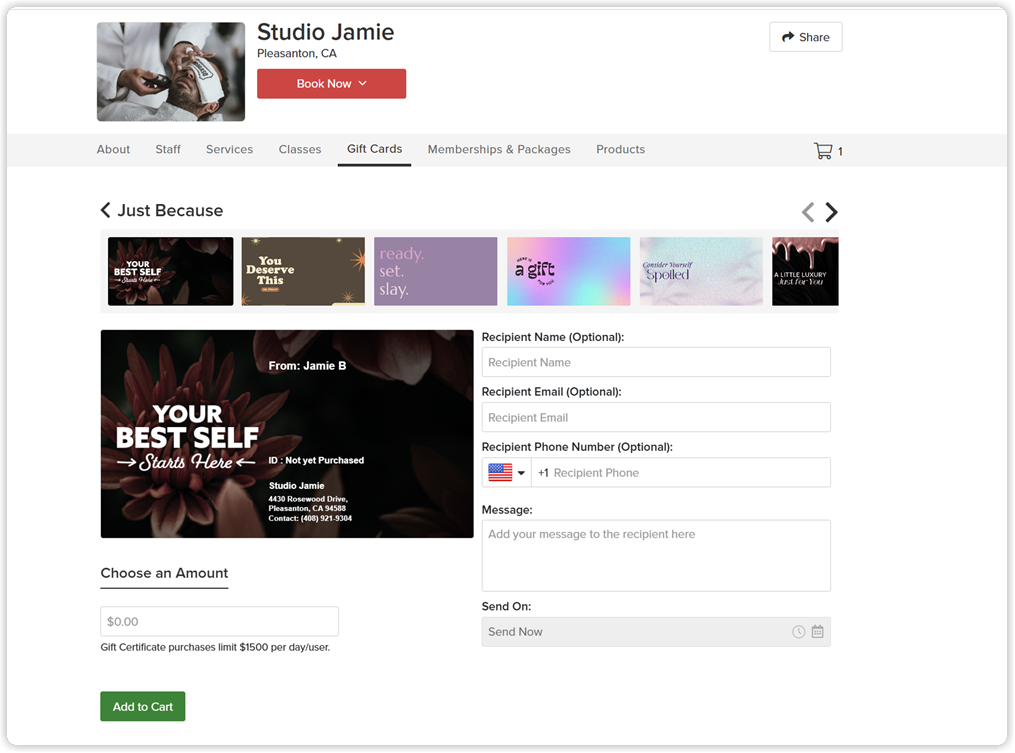The height and width of the screenshot is (753, 1015).
Task: Click the Just Because category title
Action: click(x=170, y=210)
